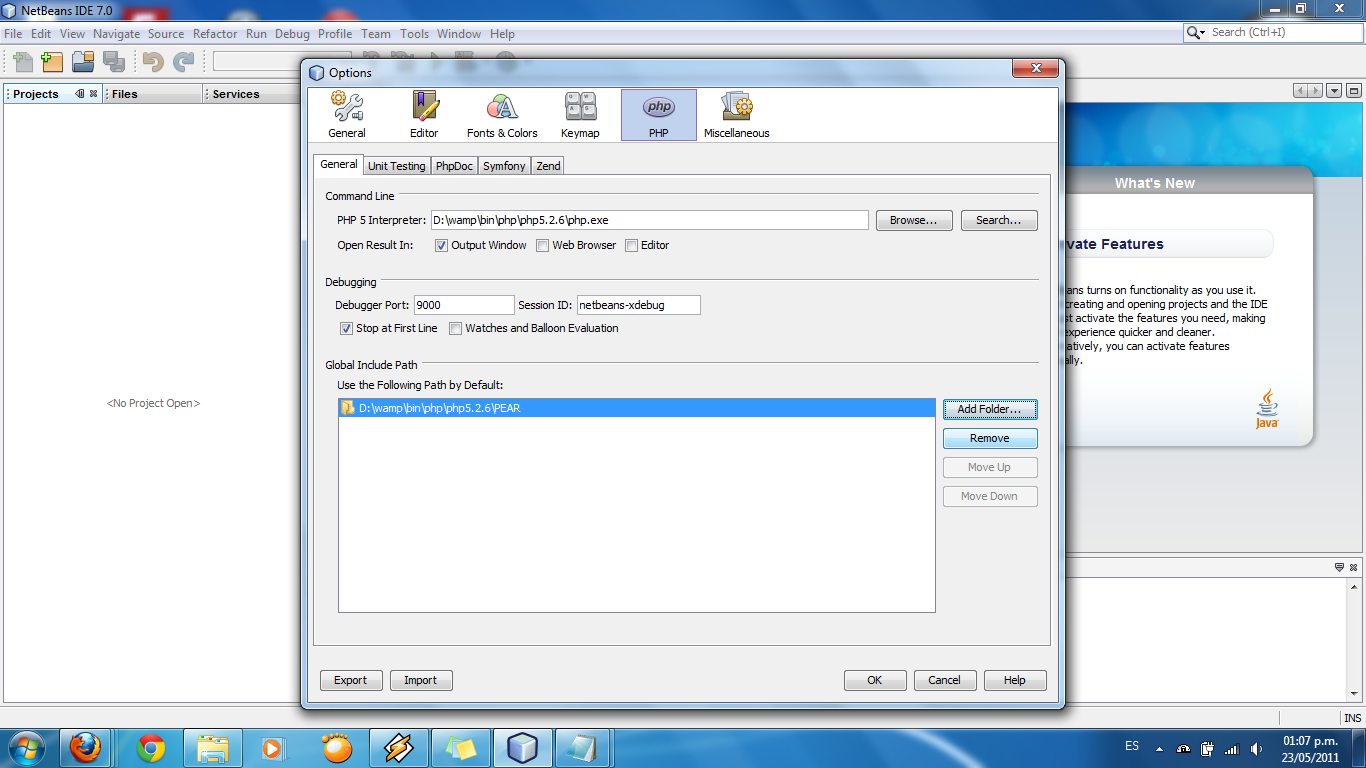Browse for the PHP 5 interpreter
This screenshot has width=1366, height=768.
tap(913, 220)
